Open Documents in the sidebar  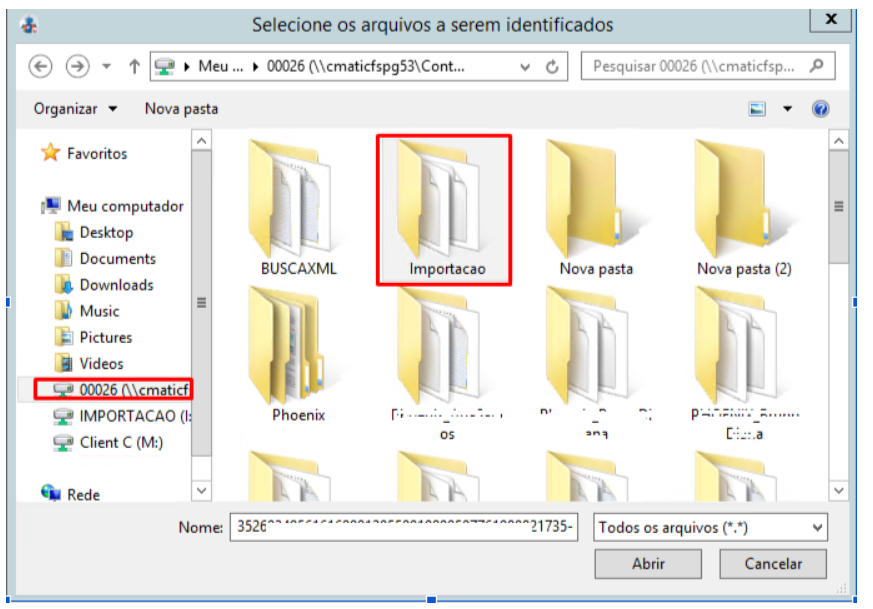click(x=105, y=258)
